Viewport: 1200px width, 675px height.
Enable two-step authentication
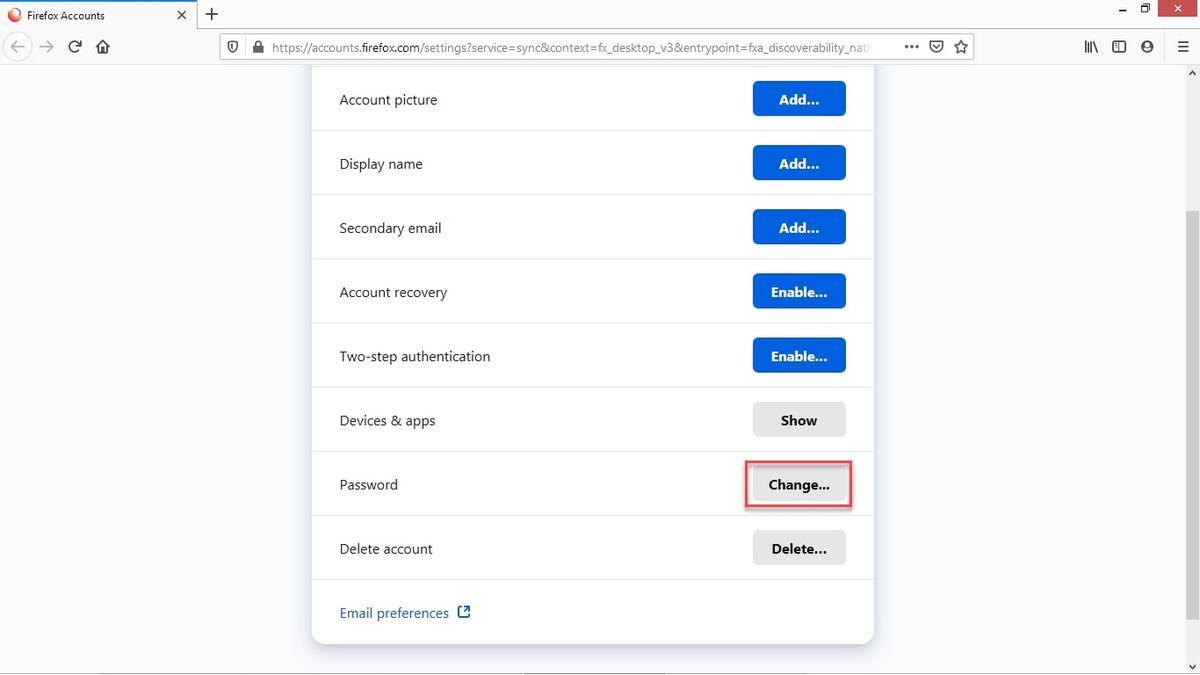click(798, 355)
